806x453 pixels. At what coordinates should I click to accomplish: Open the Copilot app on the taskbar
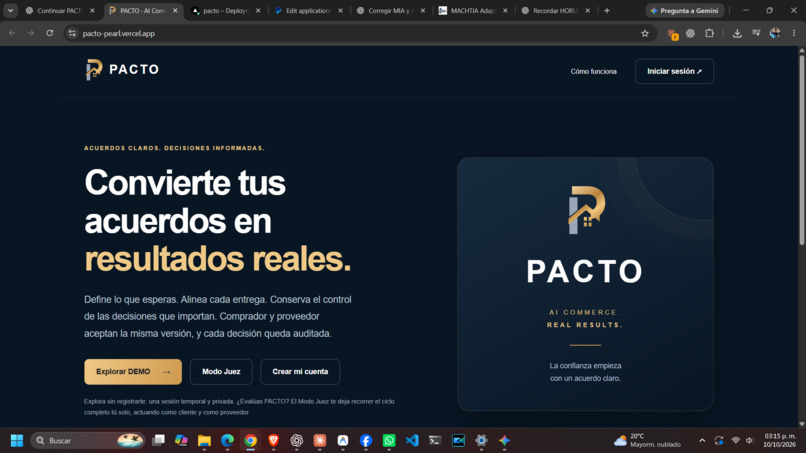(x=181, y=441)
